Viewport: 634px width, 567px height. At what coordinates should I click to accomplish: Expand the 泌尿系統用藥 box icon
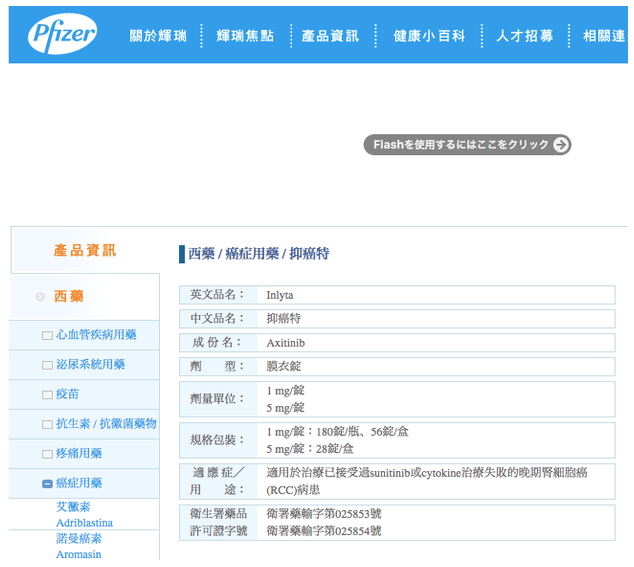point(47,365)
